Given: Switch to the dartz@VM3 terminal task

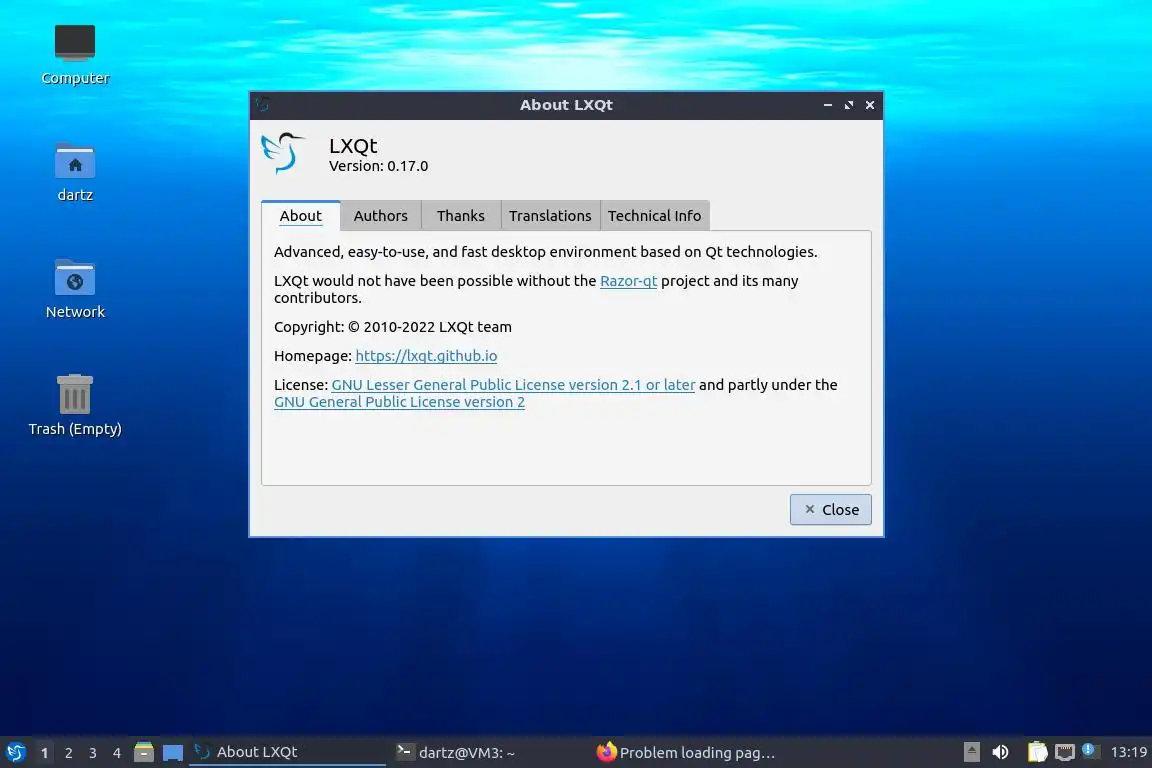Looking at the screenshot, I should tap(488, 752).
